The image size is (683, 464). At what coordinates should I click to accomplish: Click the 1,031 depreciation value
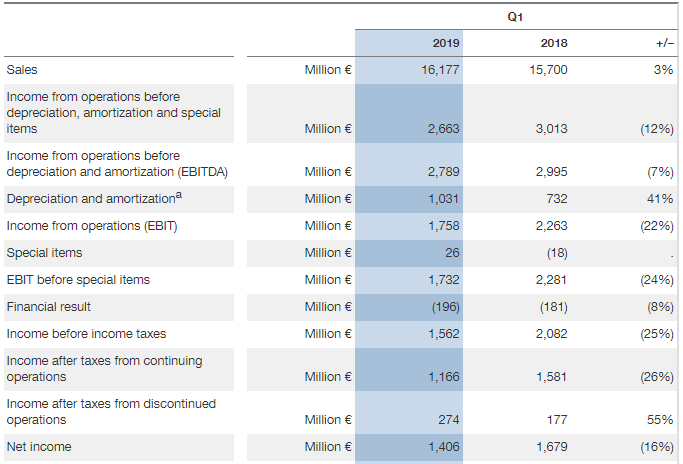[x=443, y=199]
